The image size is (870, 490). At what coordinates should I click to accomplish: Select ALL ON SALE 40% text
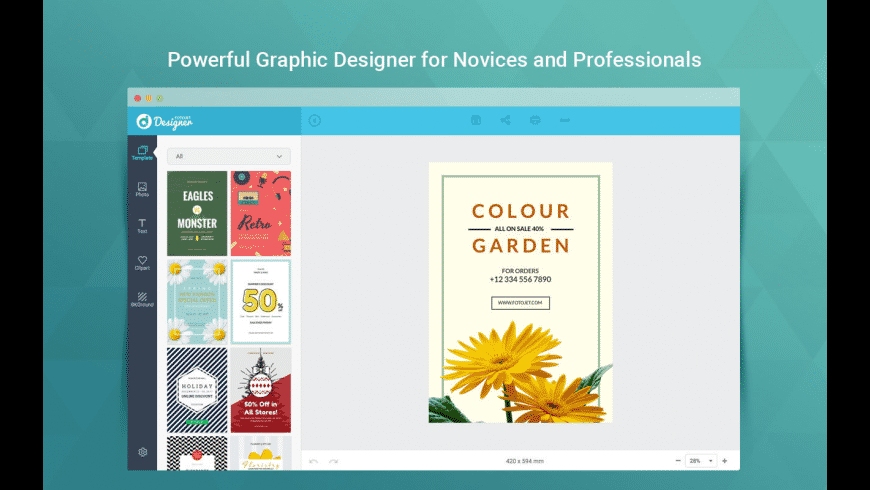[x=519, y=229]
